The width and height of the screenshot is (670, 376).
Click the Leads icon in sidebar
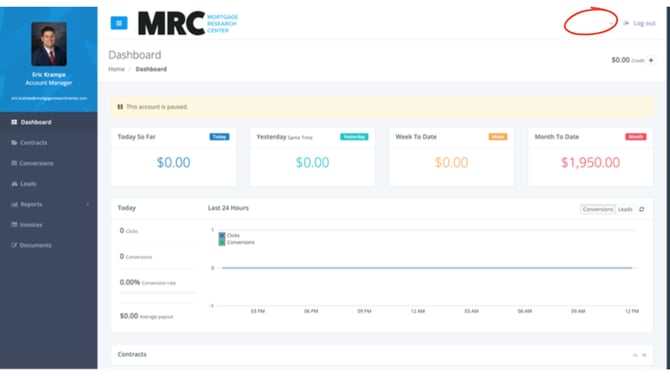pyautogui.click(x=14, y=184)
